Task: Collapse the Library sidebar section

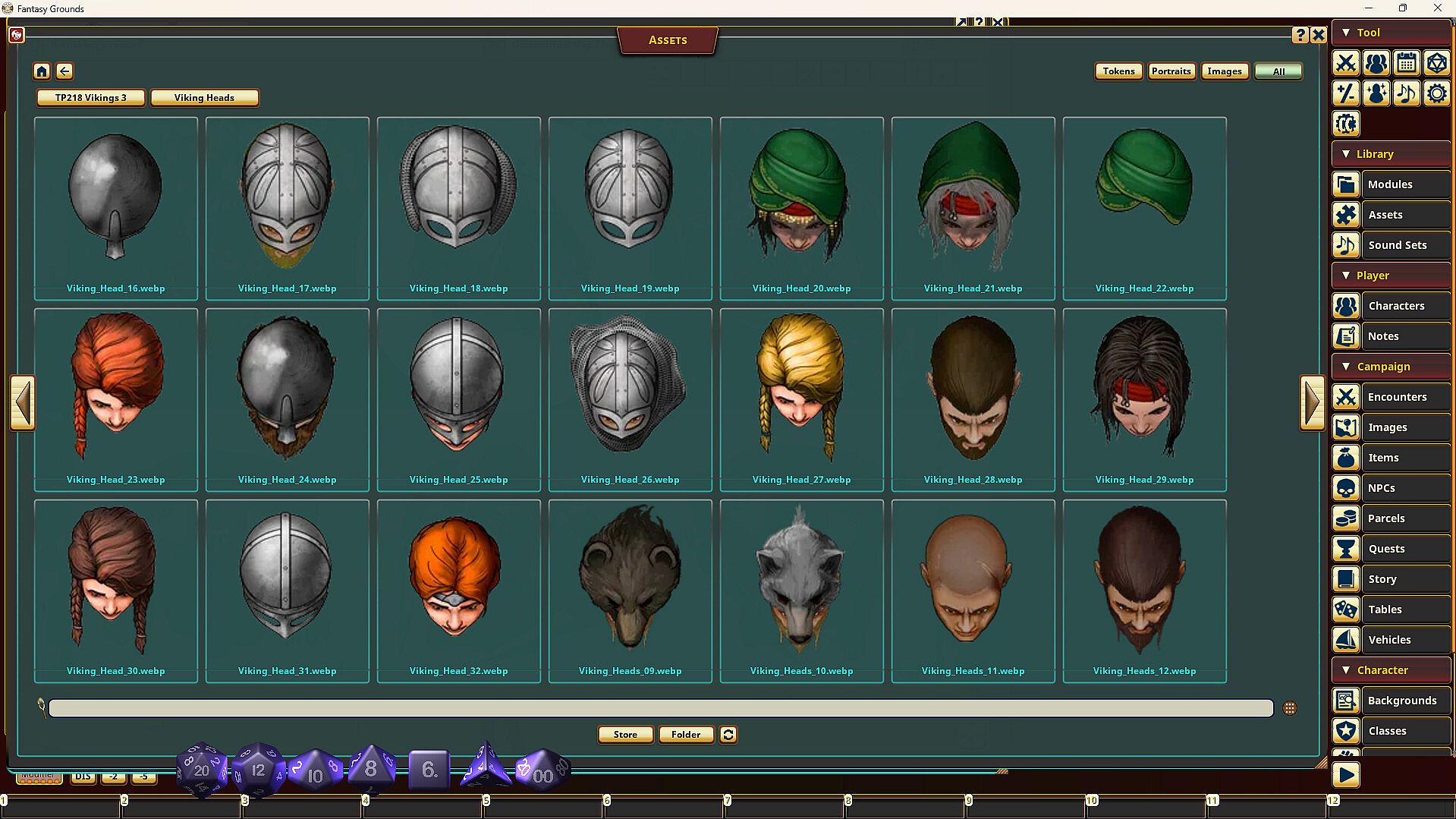Action: coord(1392,154)
